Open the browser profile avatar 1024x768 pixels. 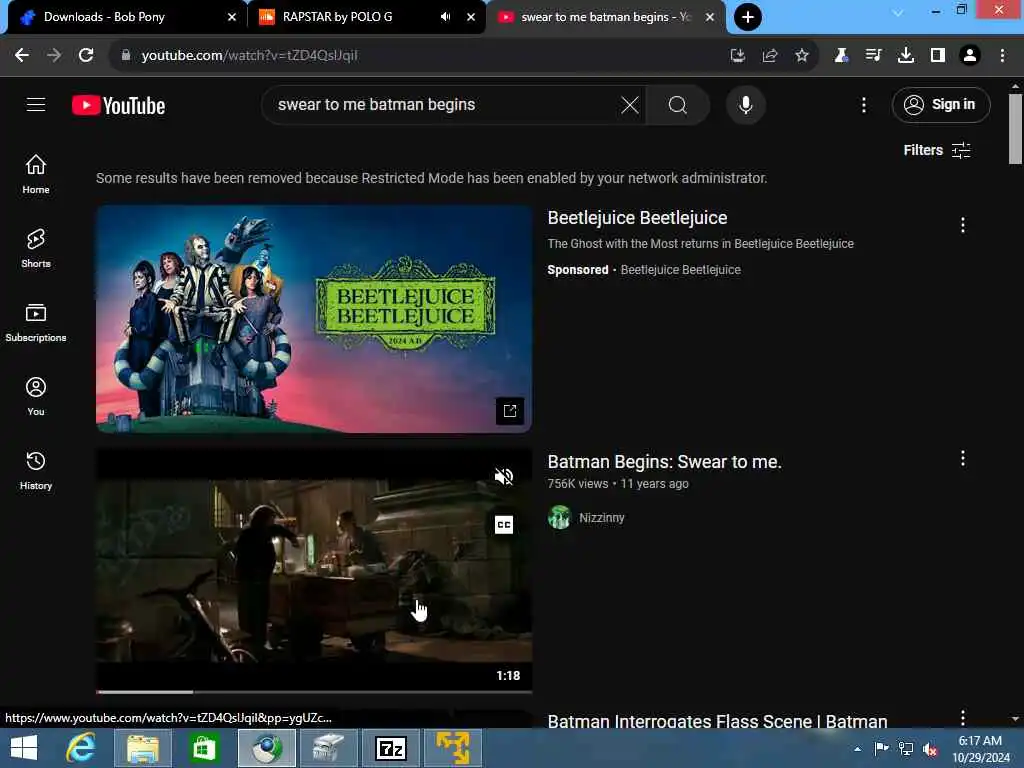tap(969, 56)
